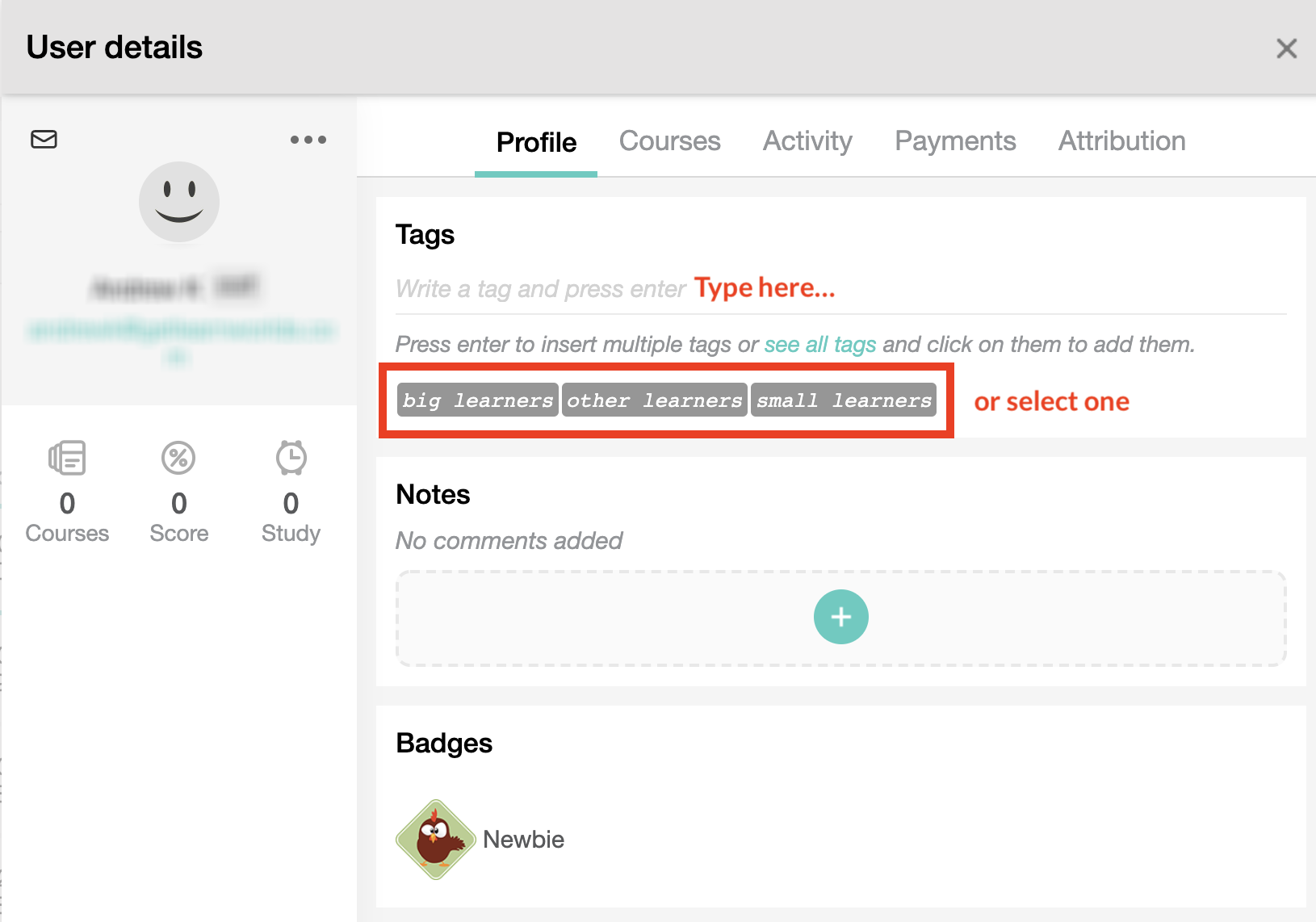The width and height of the screenshot is (1316, 922).
Task: Select the small learners tag
Action: click(844, 400)
